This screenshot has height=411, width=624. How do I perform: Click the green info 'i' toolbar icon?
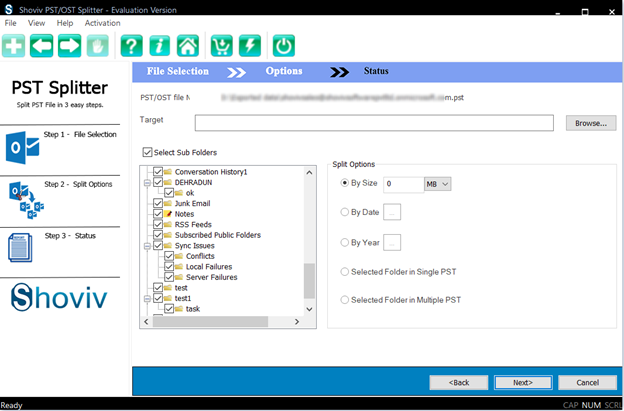[x=160, y=46]
